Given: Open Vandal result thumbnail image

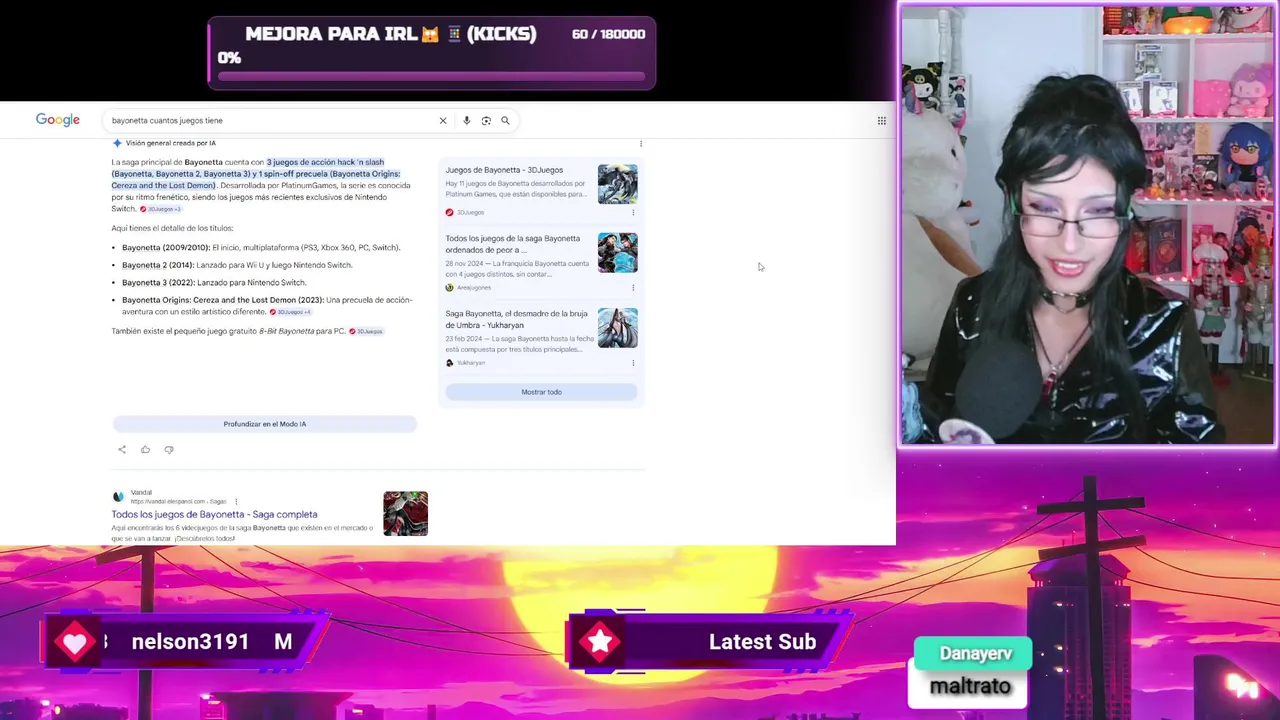Looking at the screenshot, I should [405, 513].
